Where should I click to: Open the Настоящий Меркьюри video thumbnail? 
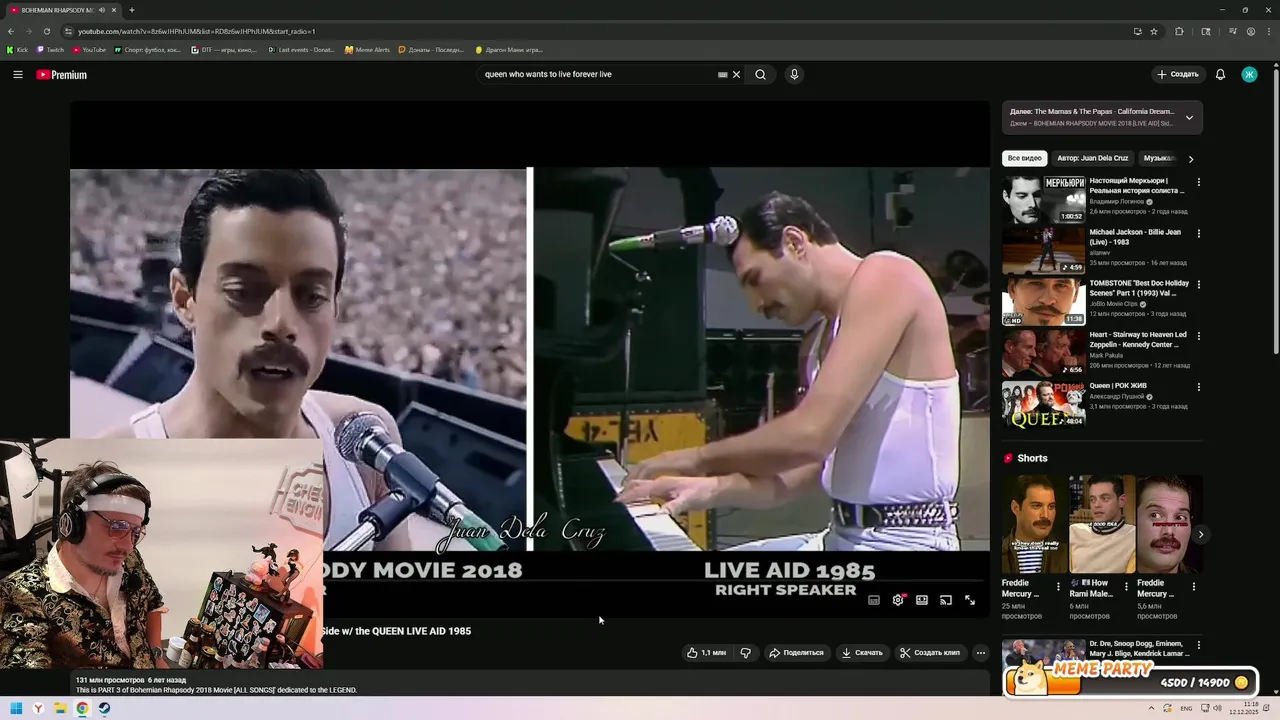[1043, 199]
